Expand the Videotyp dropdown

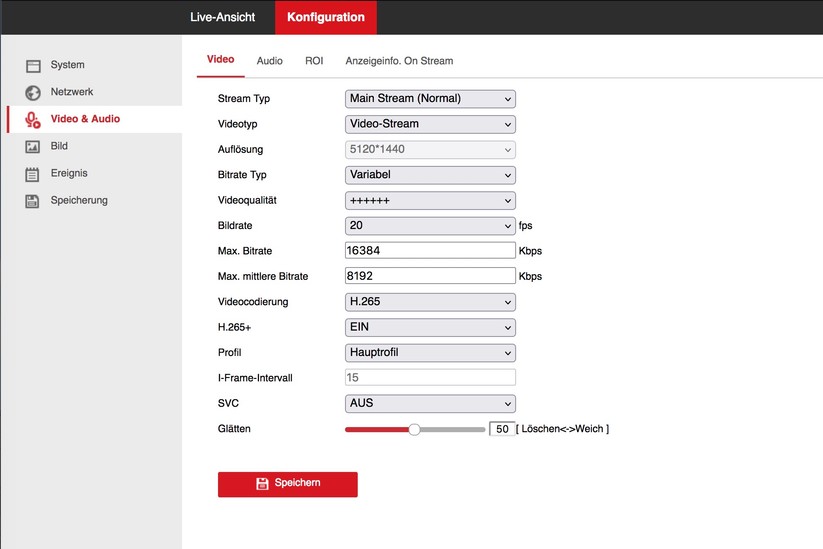click(x=430, y=124)
